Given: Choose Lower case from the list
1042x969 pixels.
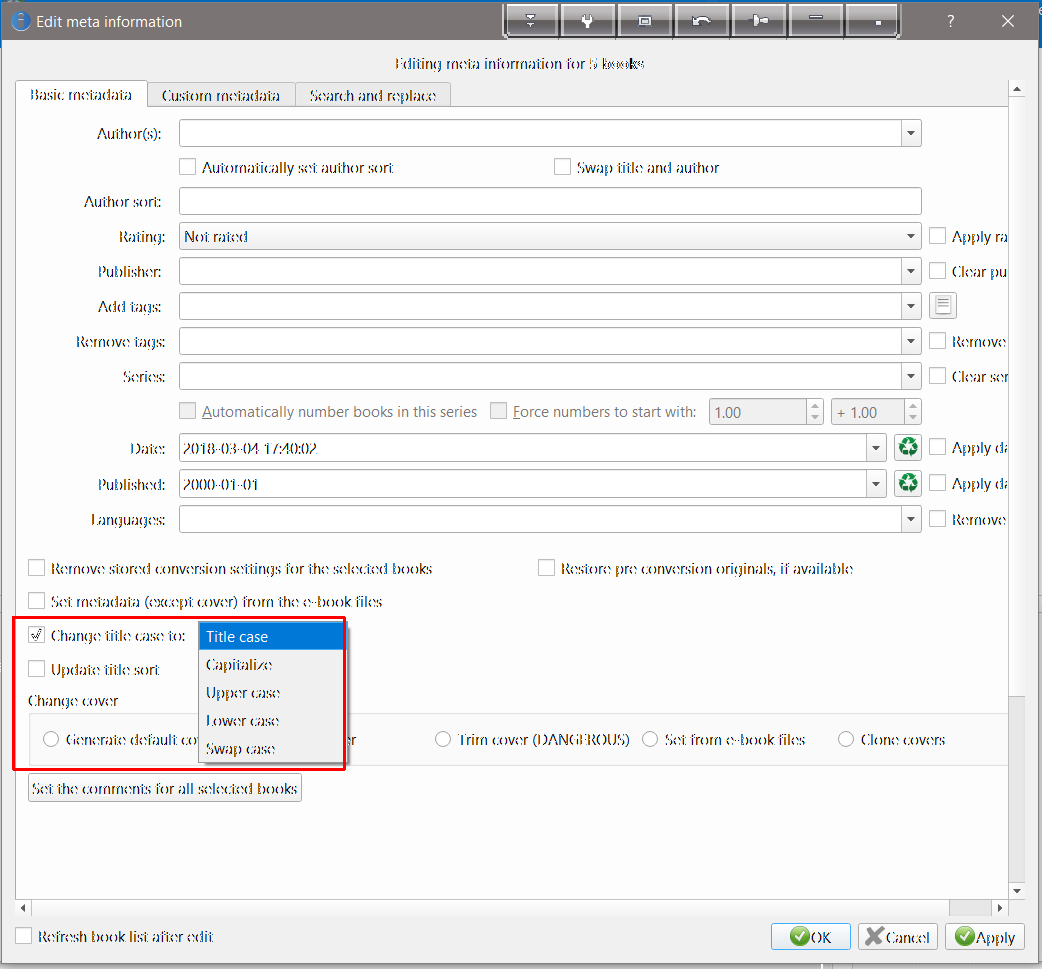Looking at the screenshot, I should click(270, 720).
